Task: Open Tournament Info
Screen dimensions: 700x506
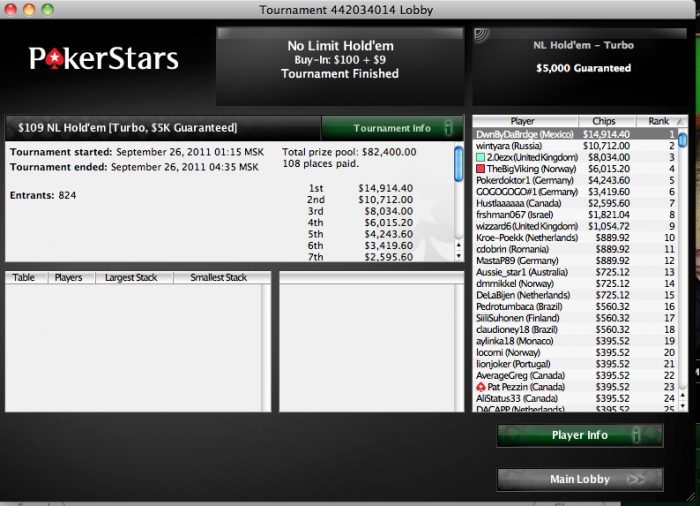Action: pos(392,128)
